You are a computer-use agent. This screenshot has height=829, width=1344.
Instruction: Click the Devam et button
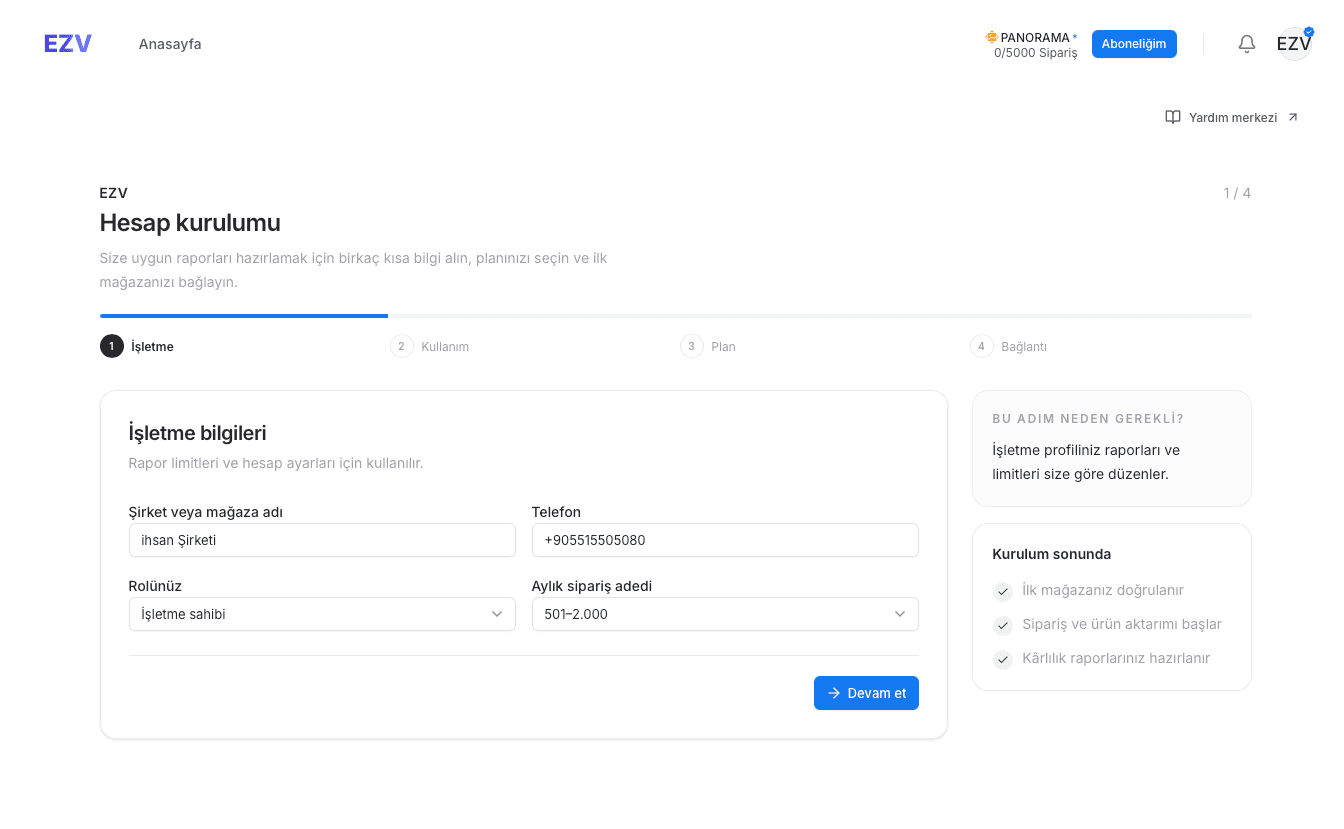(x=866, y=693)
